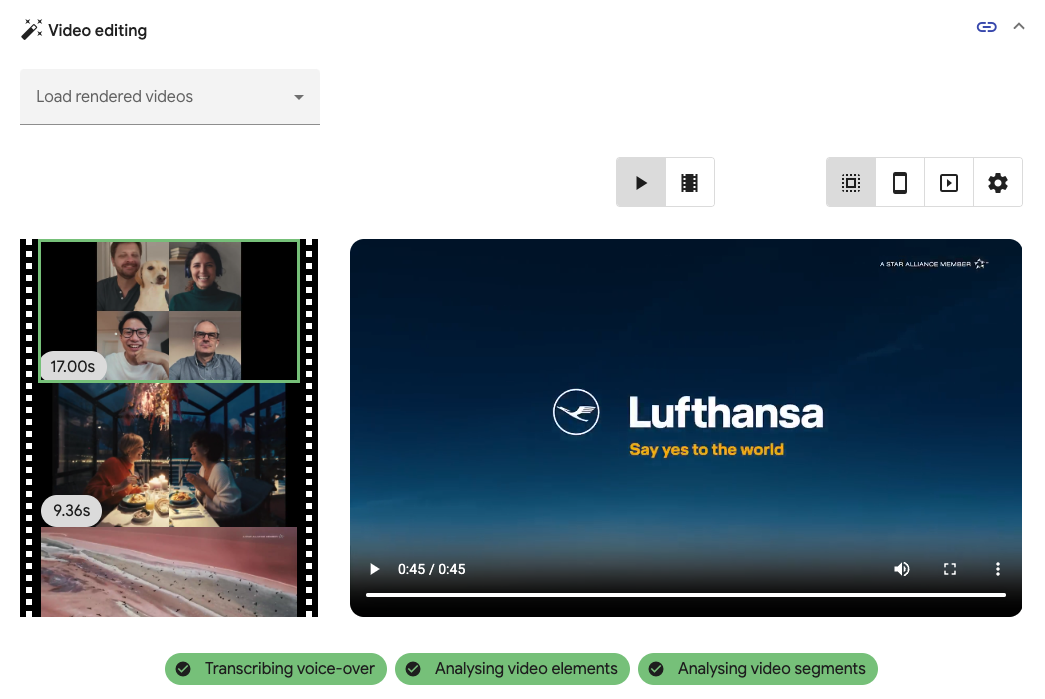Open the video player more options menu
The image size is (1045, 699).
[998, 569]
